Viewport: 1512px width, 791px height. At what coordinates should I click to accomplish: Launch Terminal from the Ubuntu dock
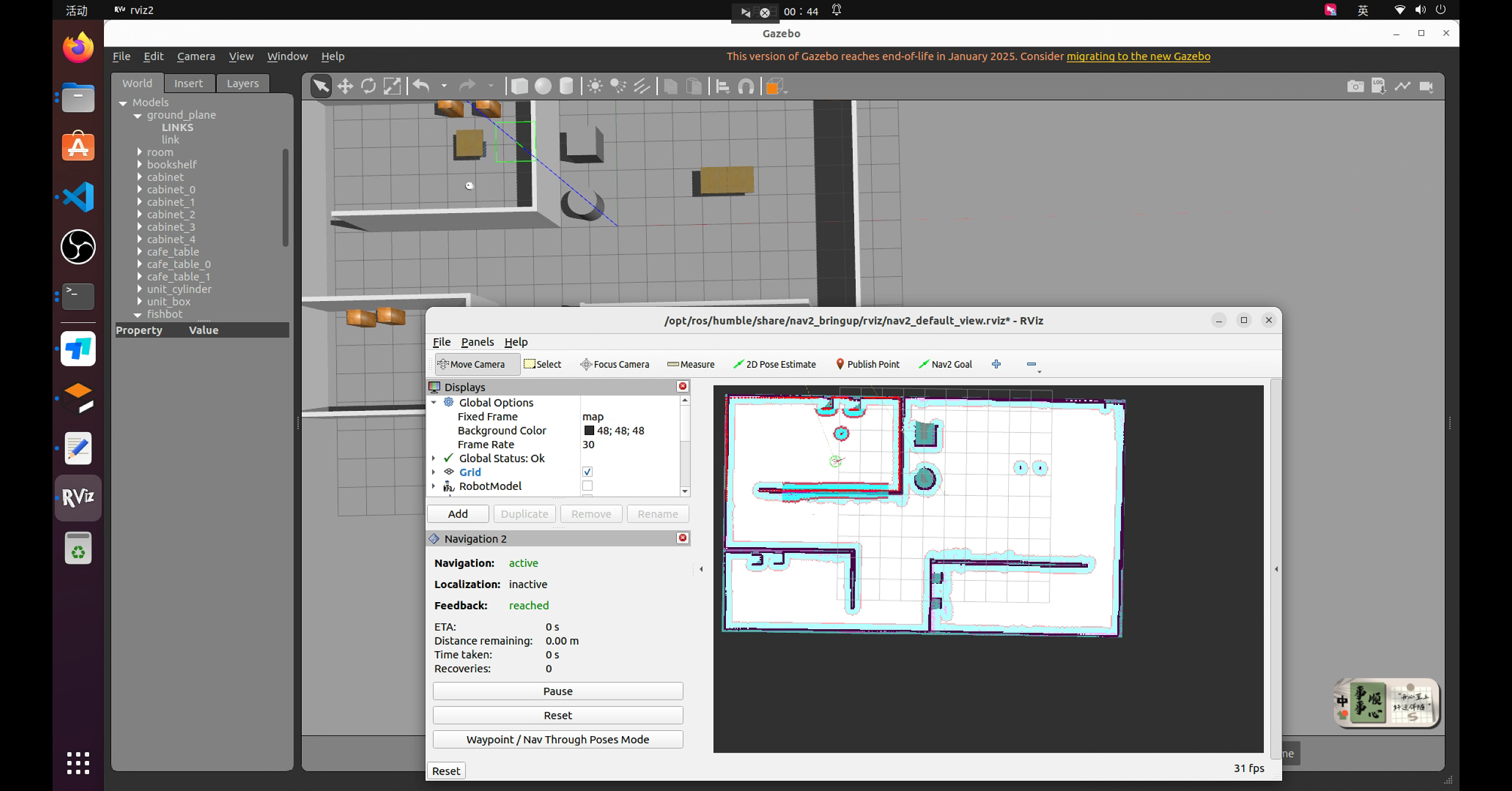[x=78, y=296]
